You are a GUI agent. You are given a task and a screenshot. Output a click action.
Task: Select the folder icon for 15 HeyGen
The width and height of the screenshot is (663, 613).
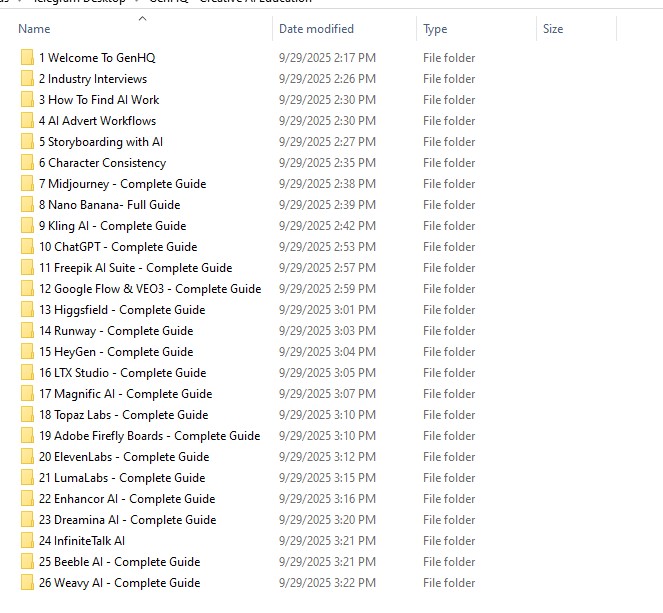click(x=27, y=352)
